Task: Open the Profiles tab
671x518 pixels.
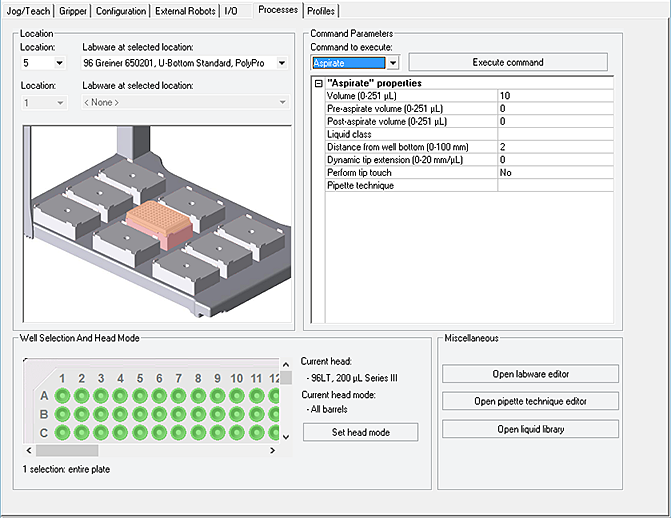Action: point(321,11)
